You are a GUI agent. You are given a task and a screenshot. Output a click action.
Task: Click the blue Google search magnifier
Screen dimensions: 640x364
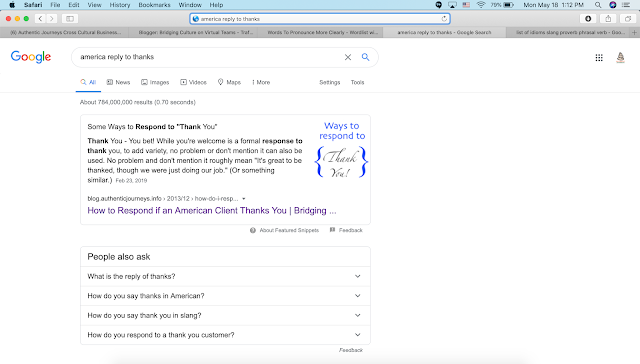pos(365,57)
